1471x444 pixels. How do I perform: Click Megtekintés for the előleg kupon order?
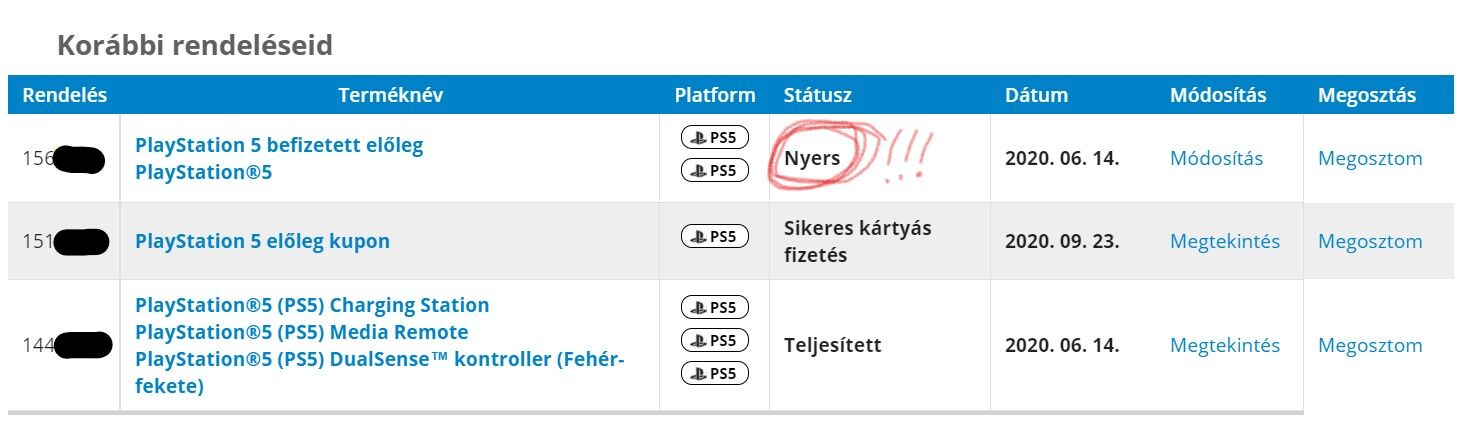[x=1224, y=241]
